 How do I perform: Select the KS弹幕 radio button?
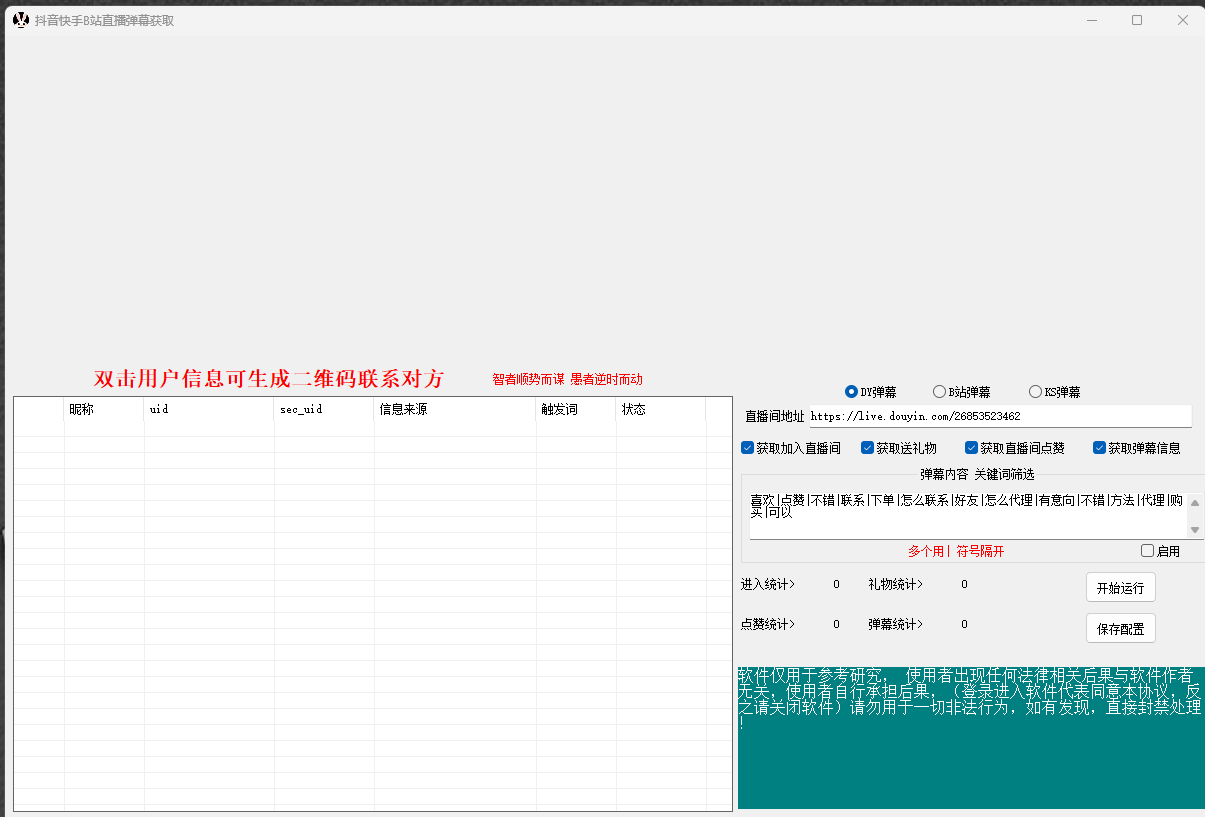tap(1035, 392)
